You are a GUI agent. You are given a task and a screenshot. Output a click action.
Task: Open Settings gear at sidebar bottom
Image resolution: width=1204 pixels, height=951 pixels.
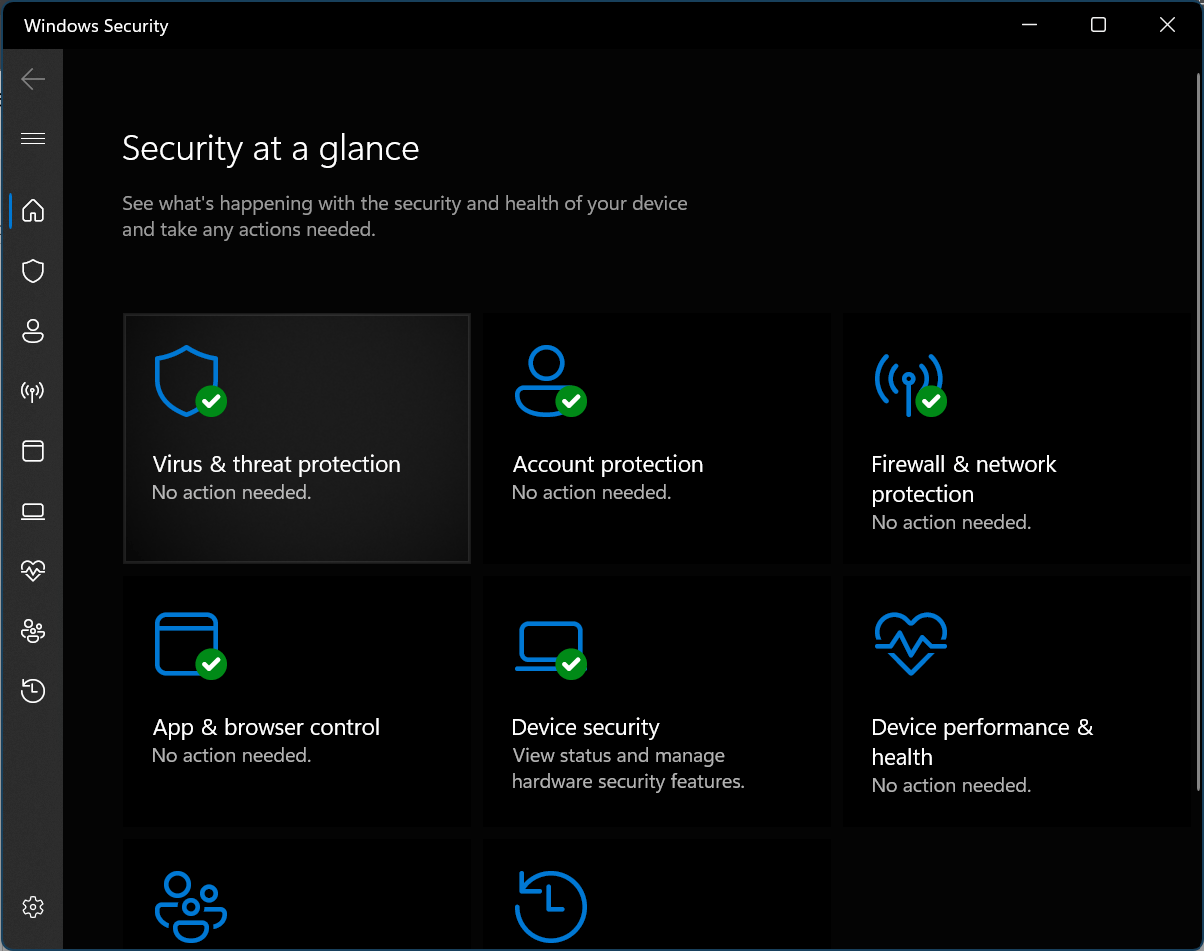click(33, 907)
